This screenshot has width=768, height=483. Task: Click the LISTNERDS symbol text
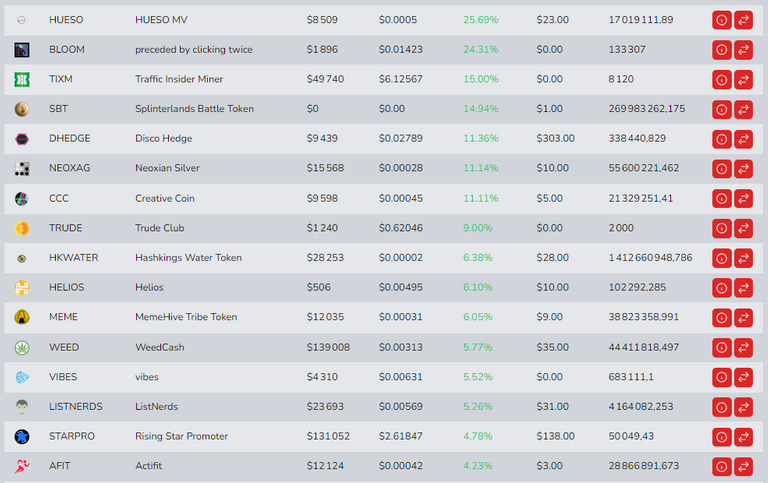(x=76, y=407)
